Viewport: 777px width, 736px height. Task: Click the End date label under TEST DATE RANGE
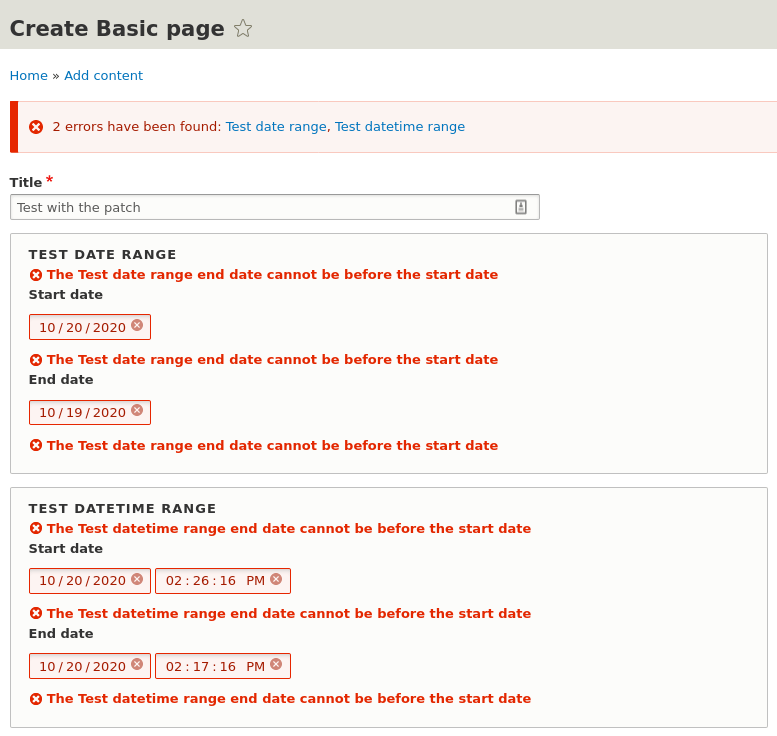tap(61, 380)
